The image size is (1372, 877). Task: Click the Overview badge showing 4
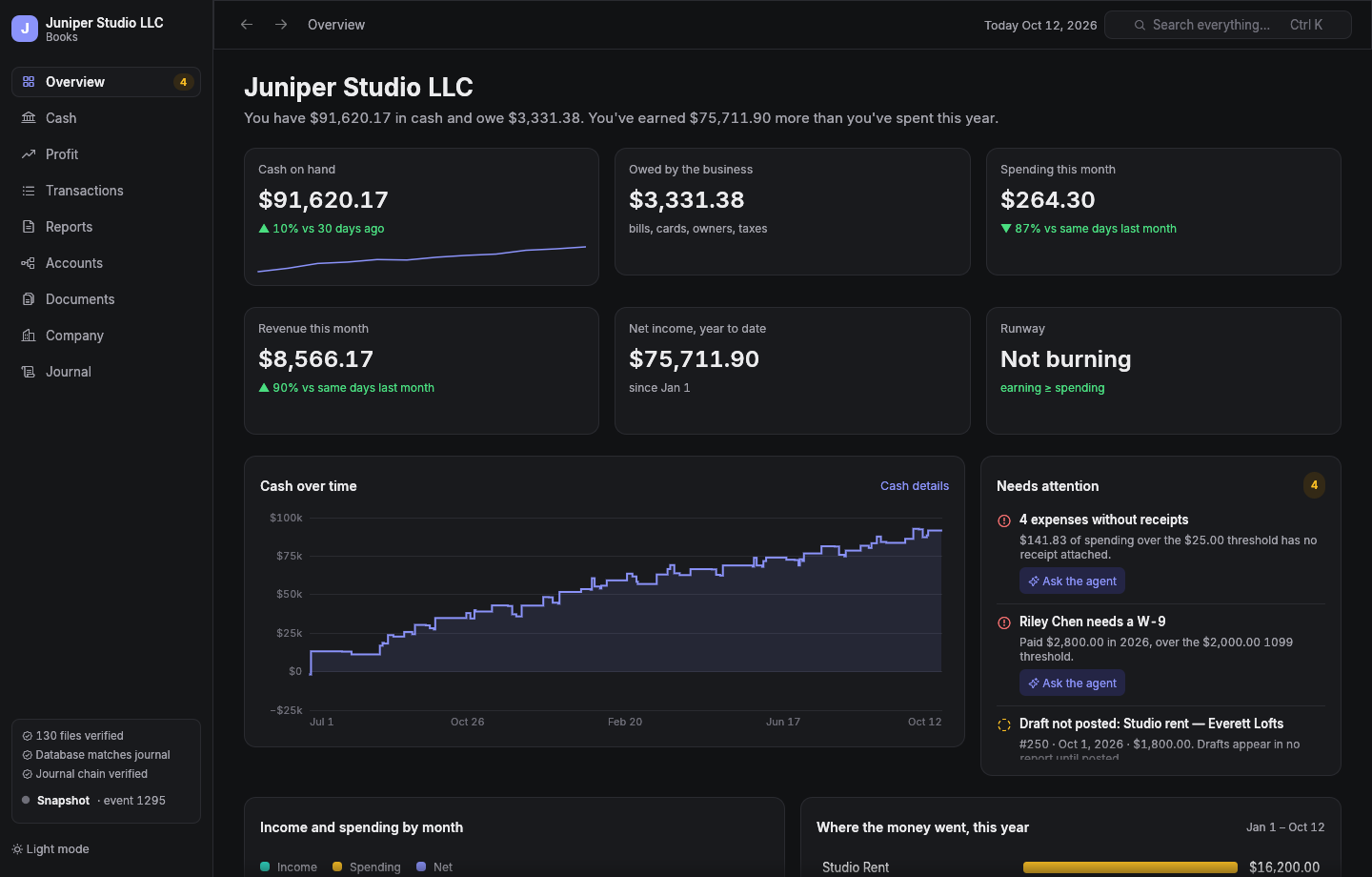[x=184, y=82]
